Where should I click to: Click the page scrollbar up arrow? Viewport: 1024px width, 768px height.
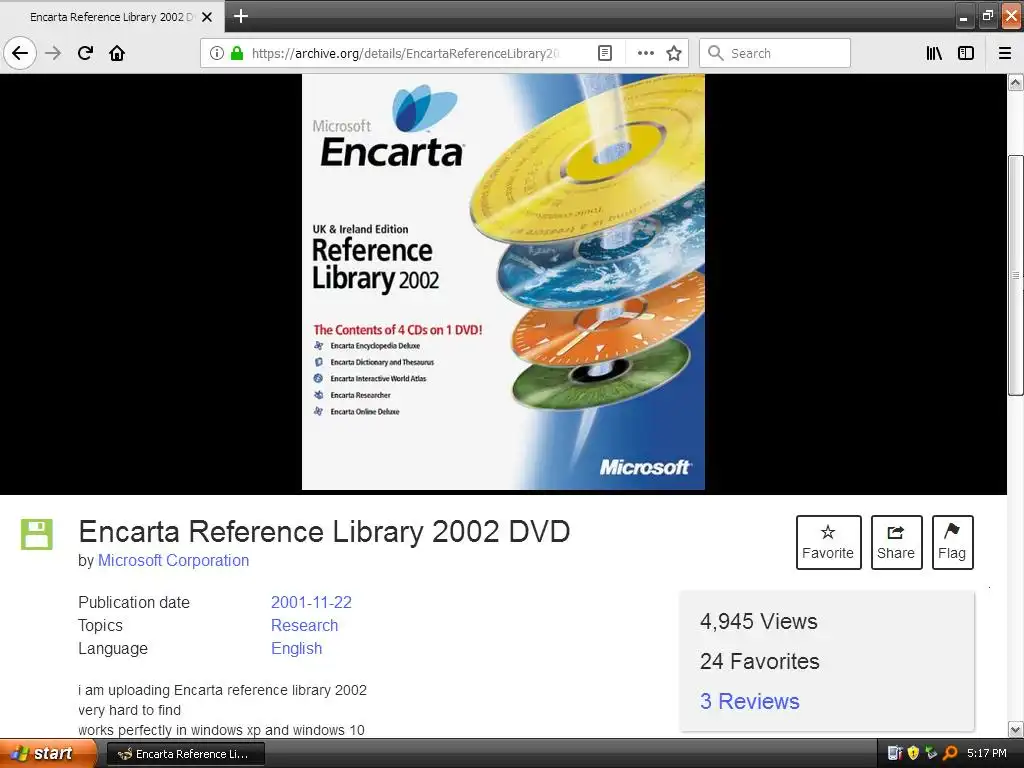coord(1016,82)
